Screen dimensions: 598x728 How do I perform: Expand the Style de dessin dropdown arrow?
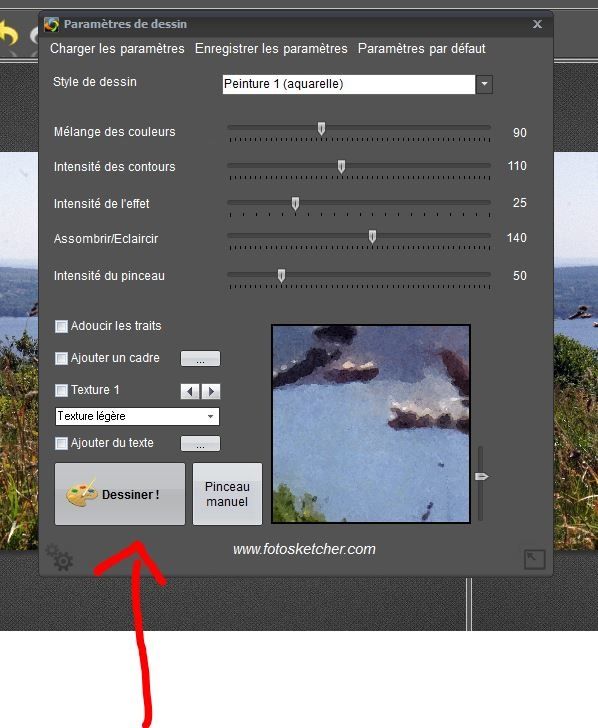pyautogui.click(x=484, y=84)
